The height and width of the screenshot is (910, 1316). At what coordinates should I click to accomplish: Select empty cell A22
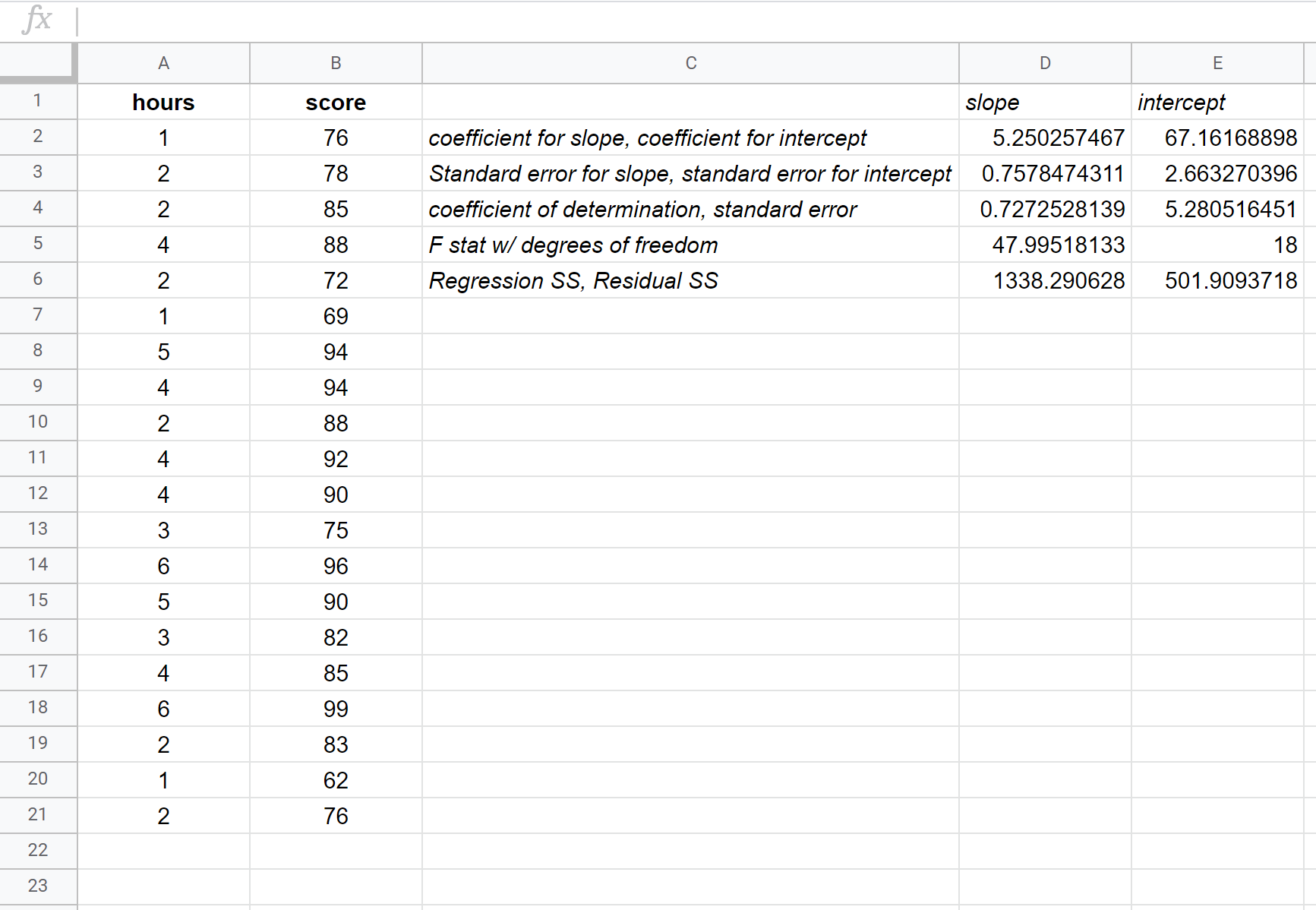tap(163, 852)
